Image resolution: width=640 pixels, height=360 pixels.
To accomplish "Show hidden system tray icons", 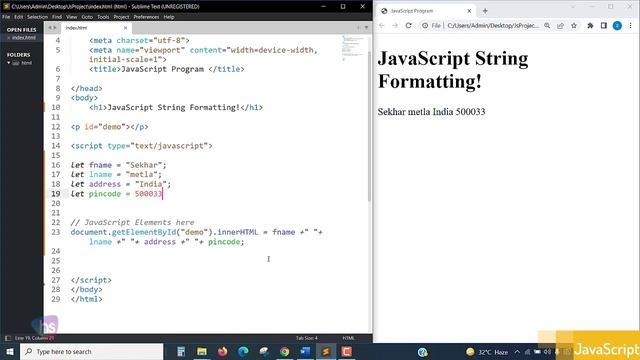I will (x=517, y=351).
